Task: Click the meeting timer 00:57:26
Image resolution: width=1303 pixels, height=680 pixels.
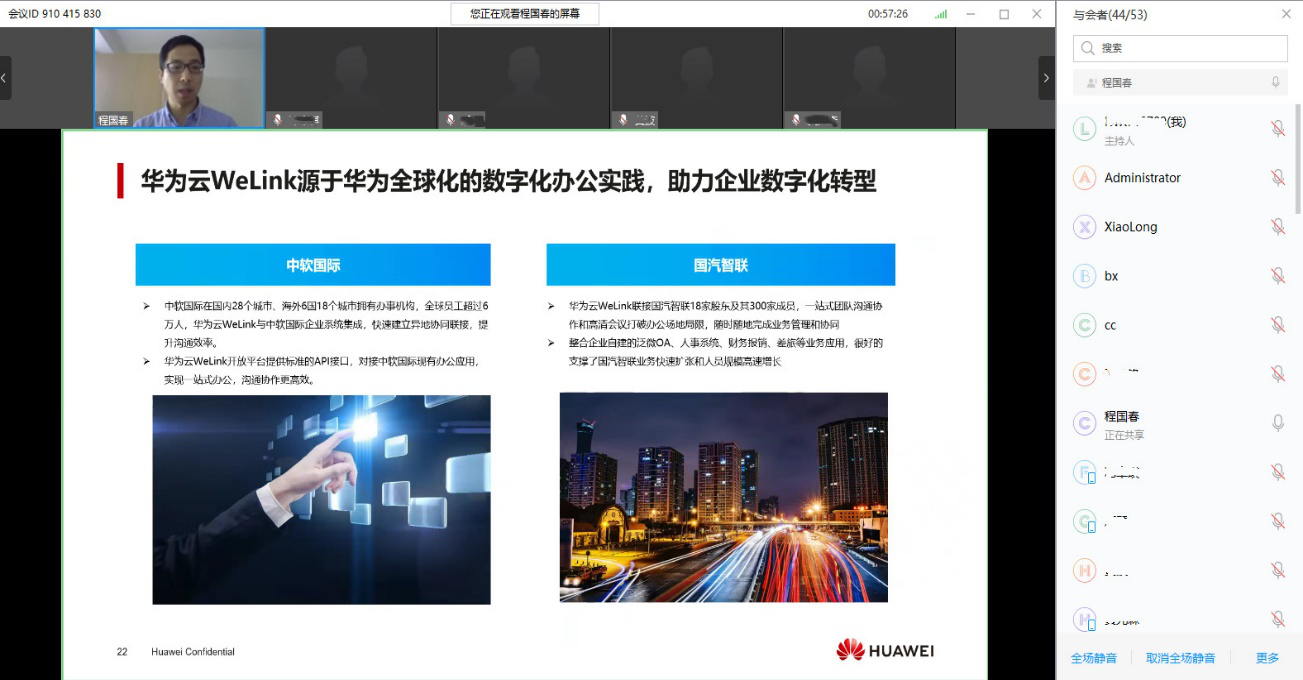Action: click(x=888, y=14)
